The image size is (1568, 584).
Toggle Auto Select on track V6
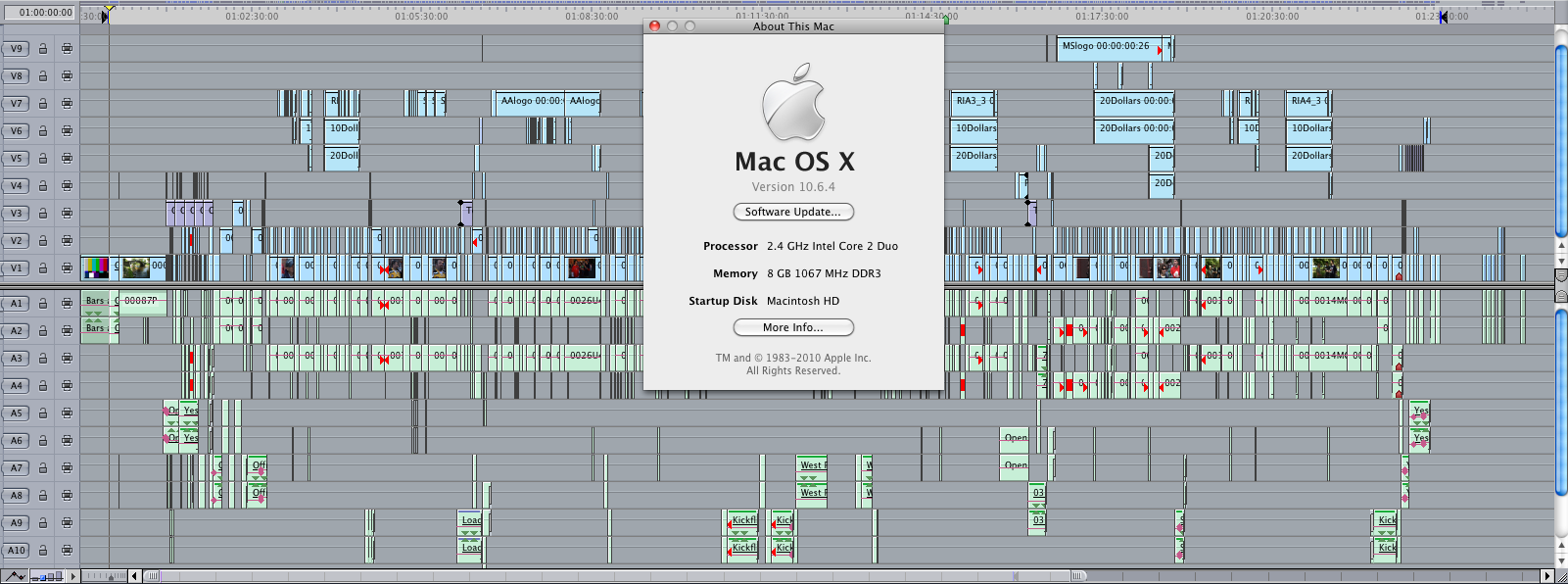tap(67, 130)
